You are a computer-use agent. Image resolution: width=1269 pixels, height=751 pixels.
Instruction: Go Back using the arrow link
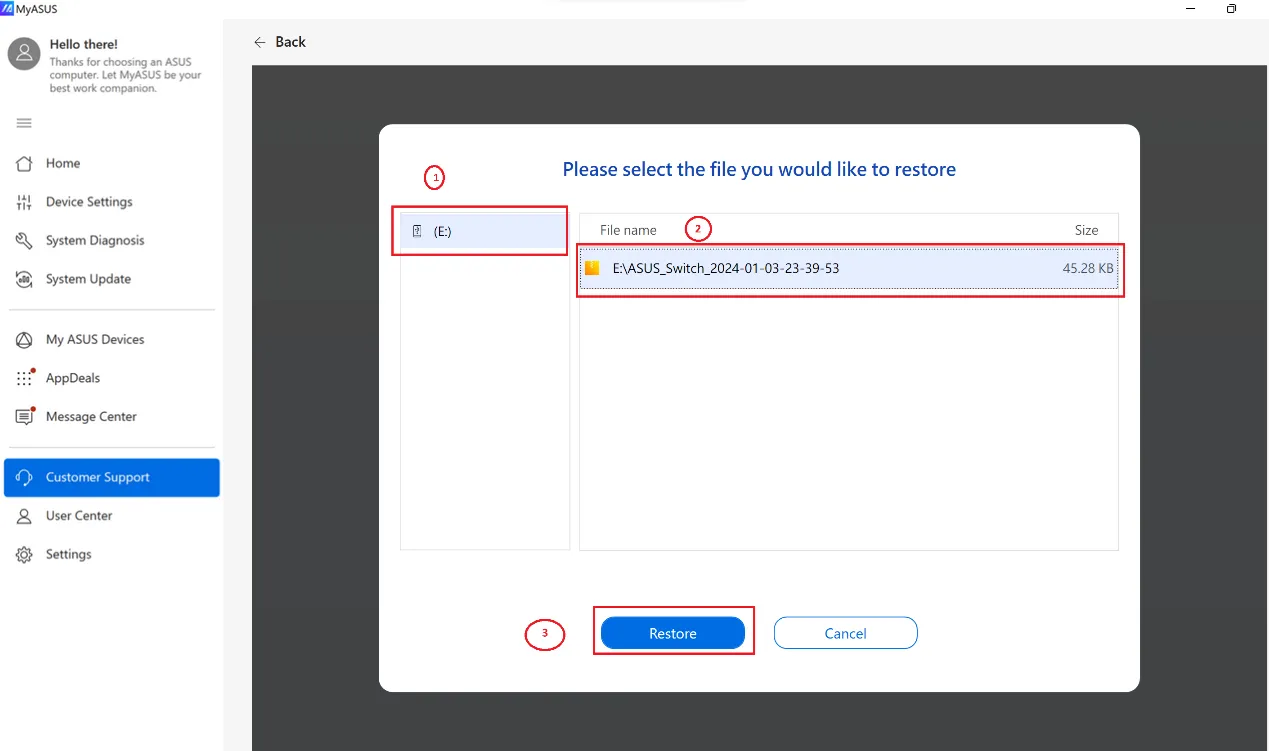[280, 42]
